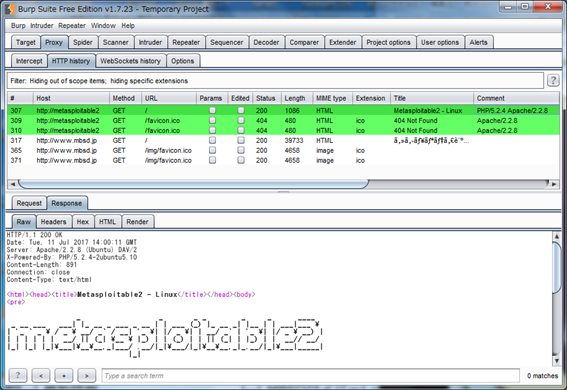Toggle Params checkbox for request 309

pyautogui.click(x=212, y=120)
